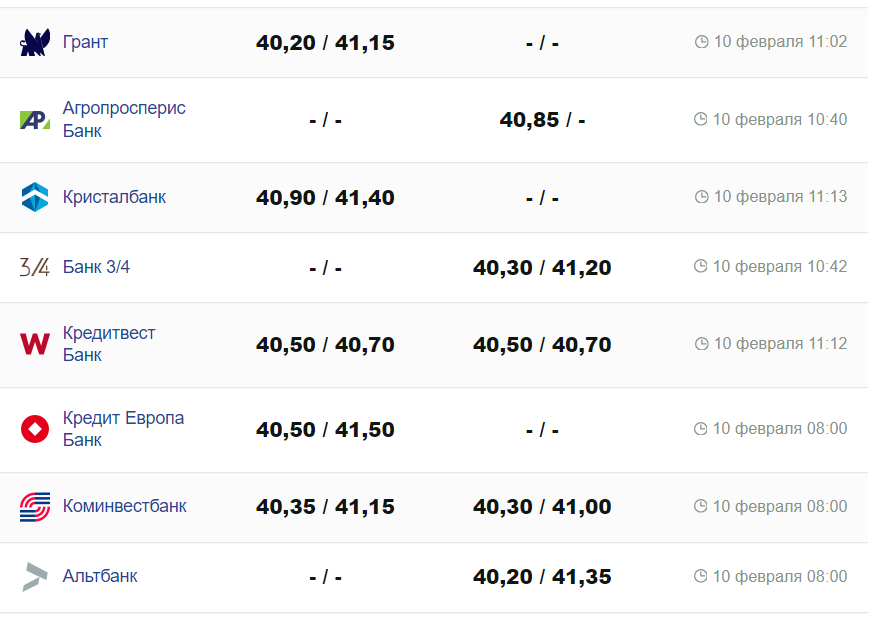Click the Кредит Европа Банк logo icon
This screenshot has height=618, width=879.
click(35, 429)
